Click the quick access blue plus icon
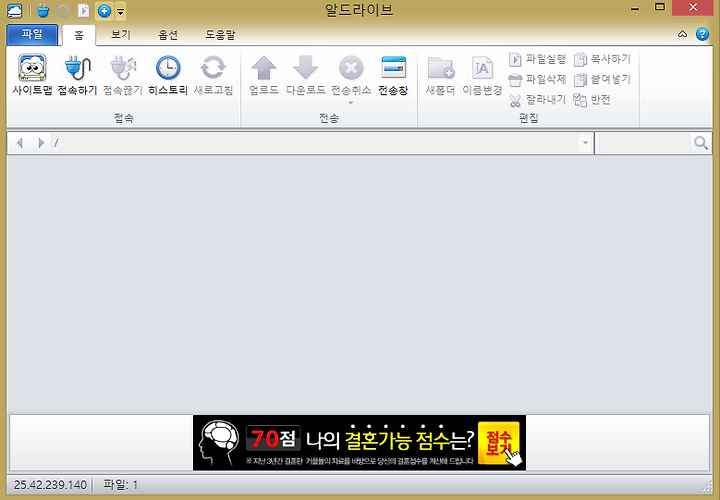The image size is (720, 500). tap(104, 11)
